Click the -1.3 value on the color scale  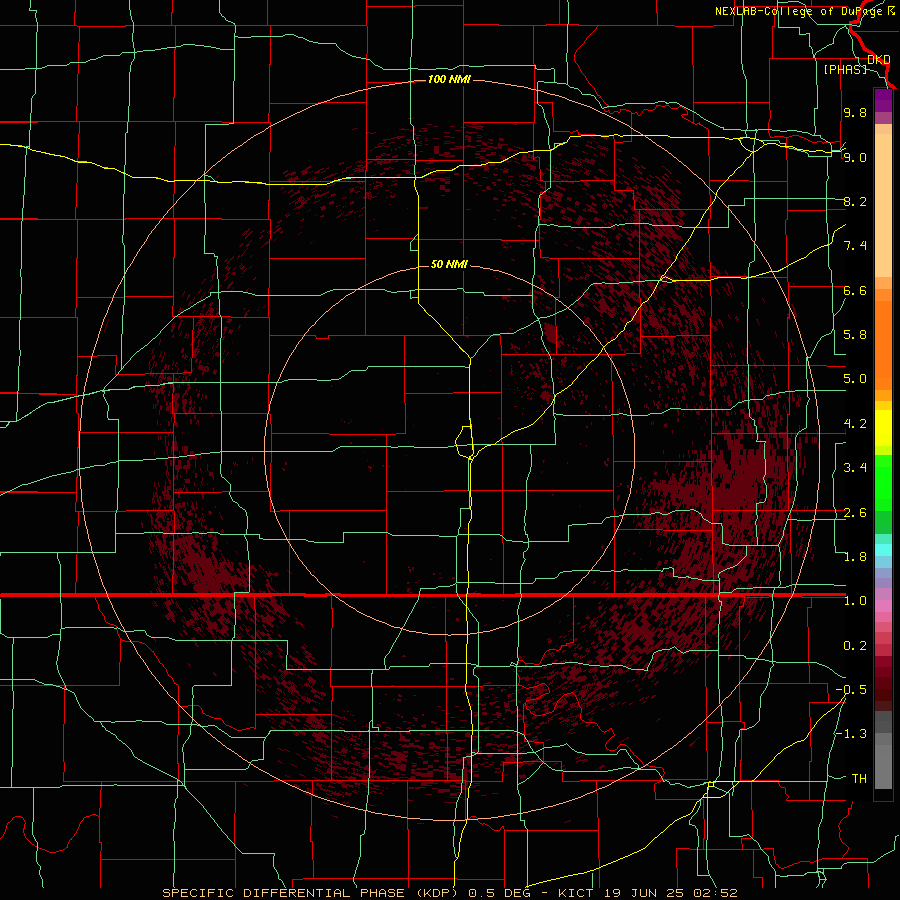tap(851, 735)
